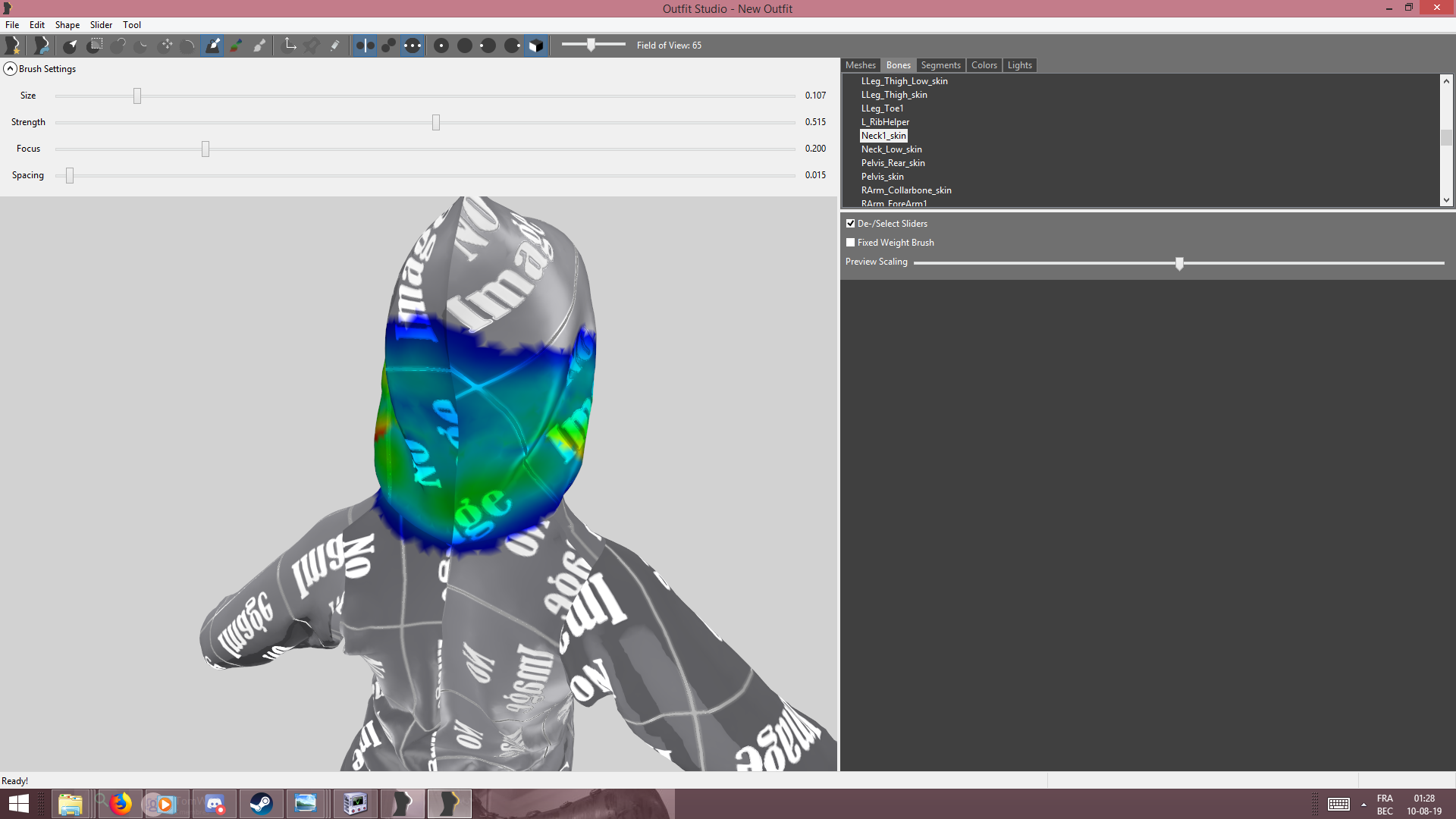Viewport: 1456px width, 819px height.
Task: Open Steam from the taskbar
Action: coord(262,804)
